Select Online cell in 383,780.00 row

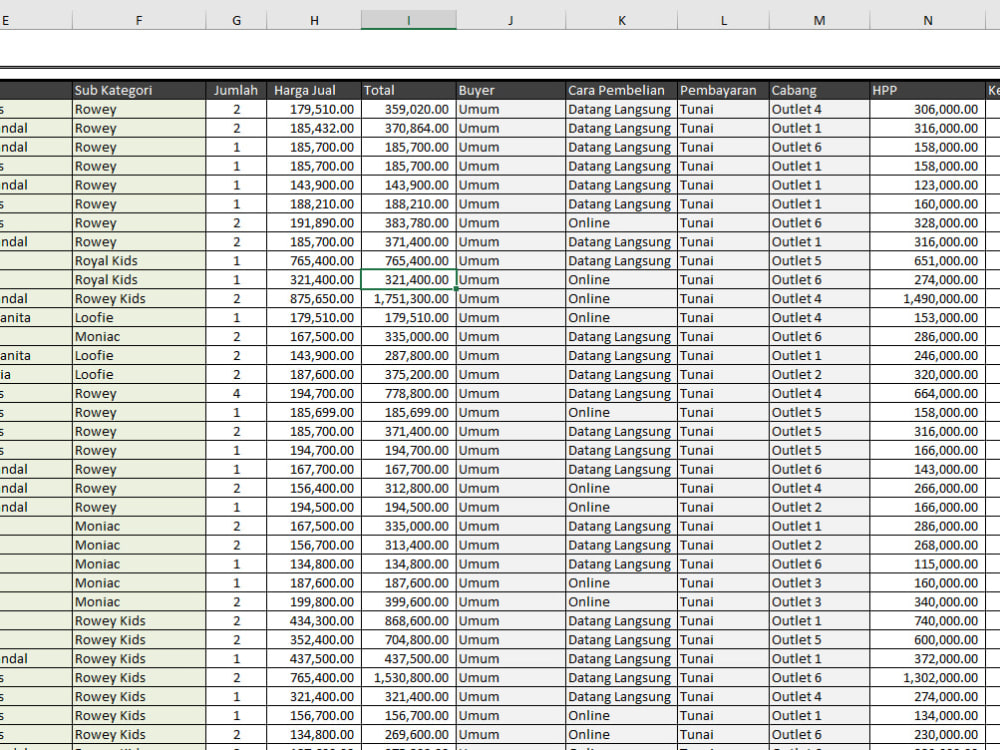pyautogui.click(x=621, y=223)
